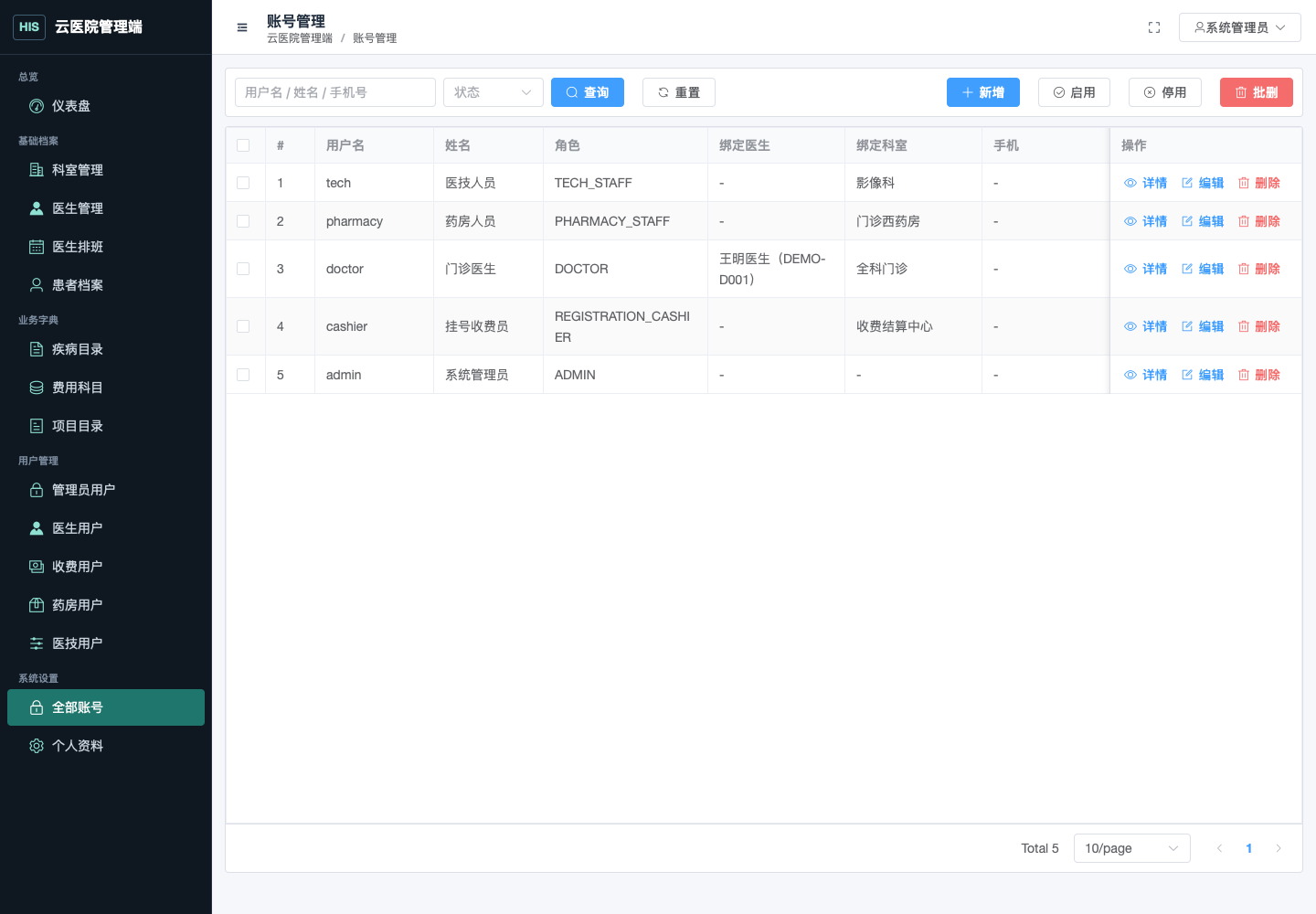Image resolution: width=1316 pixels, height=914 pixels.
Task: Open 个人资料 settings page
Action: (106, 746)
